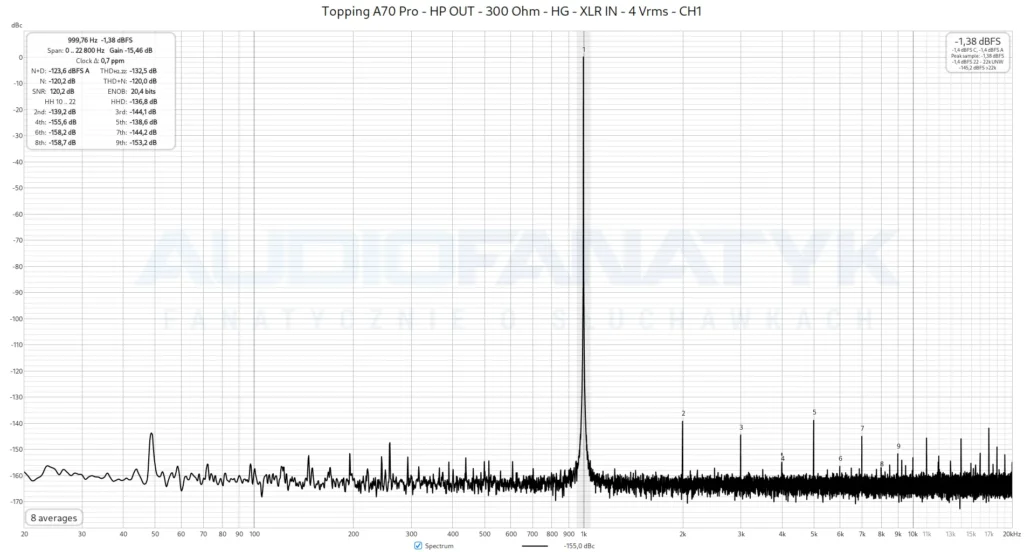Click the '-145,2 dBFS >22k' line

[x=977, y=67]
